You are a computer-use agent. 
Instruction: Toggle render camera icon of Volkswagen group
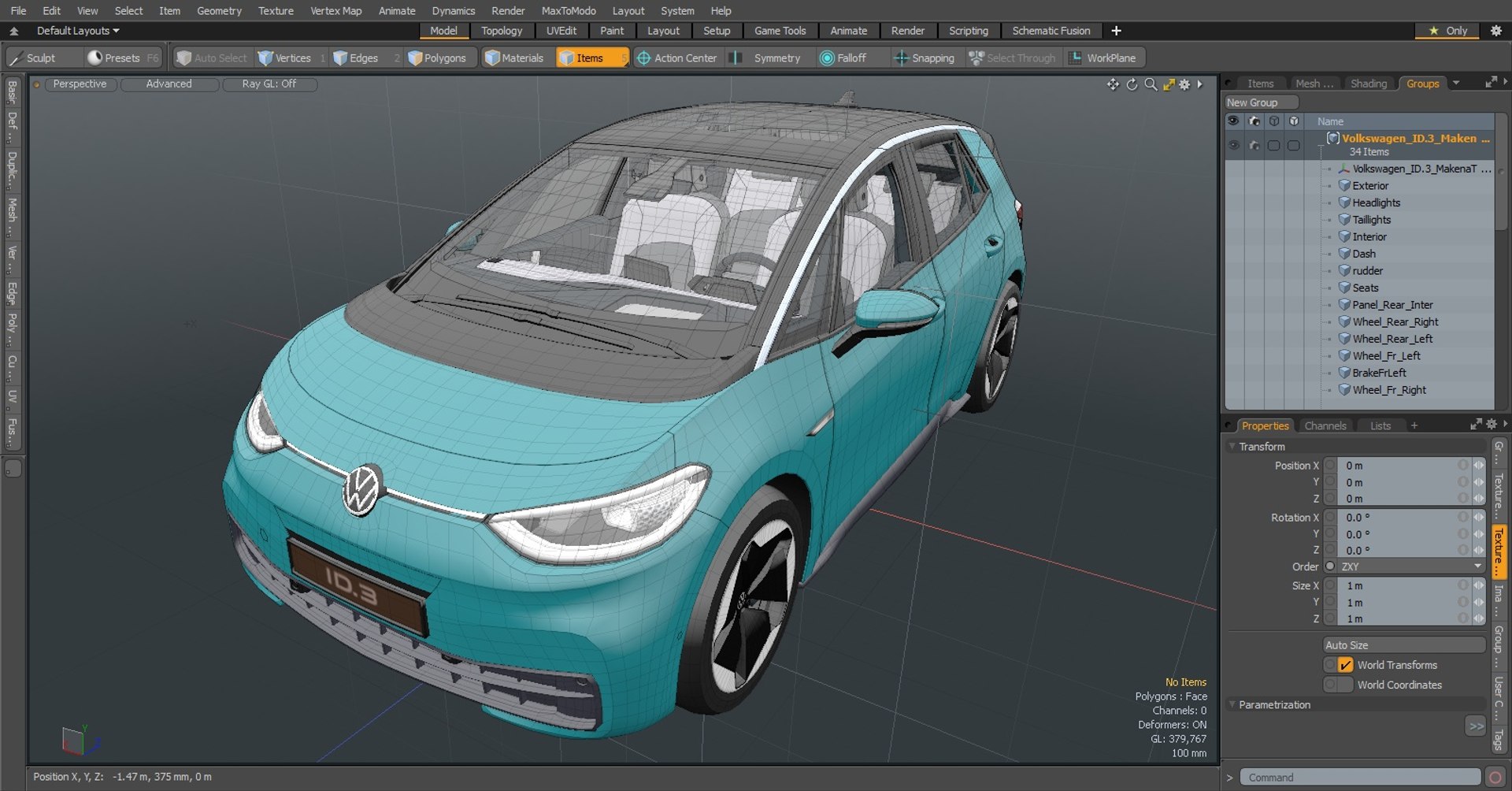pos(1254,146)
